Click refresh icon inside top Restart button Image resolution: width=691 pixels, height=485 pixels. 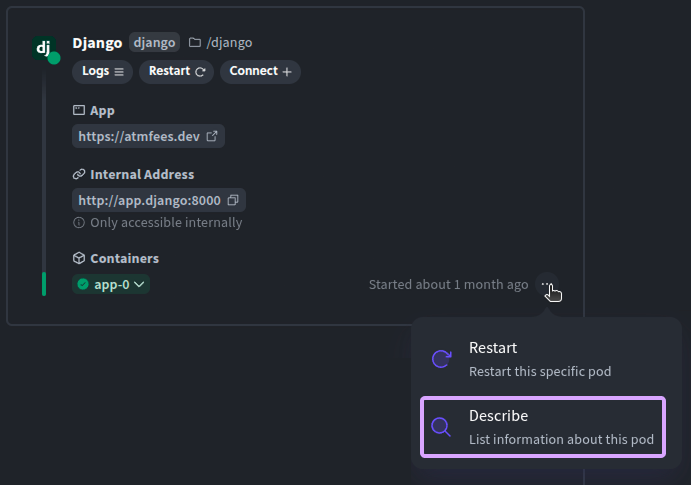(201, 72)
